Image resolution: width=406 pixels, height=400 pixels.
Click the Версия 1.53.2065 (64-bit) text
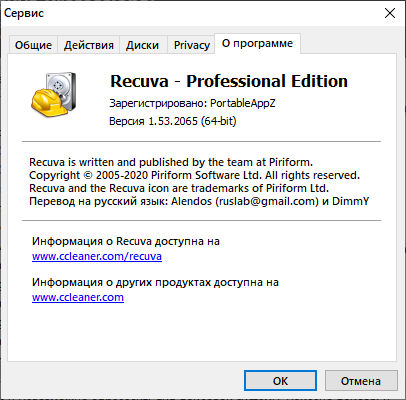click(173, 121)
